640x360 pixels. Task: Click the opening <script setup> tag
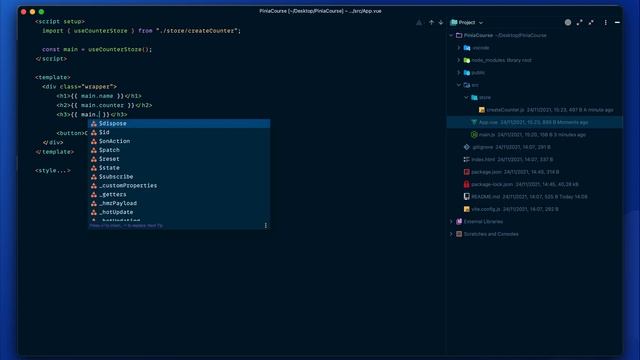60,21
